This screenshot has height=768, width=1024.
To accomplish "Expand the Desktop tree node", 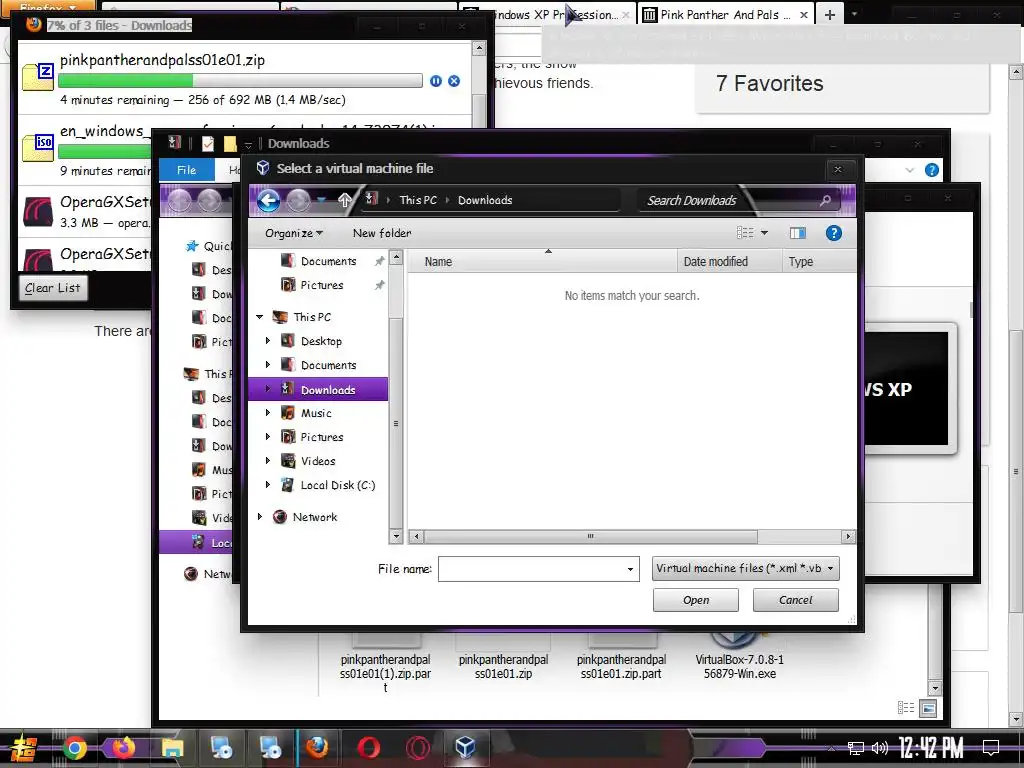I will coord(268,341).
